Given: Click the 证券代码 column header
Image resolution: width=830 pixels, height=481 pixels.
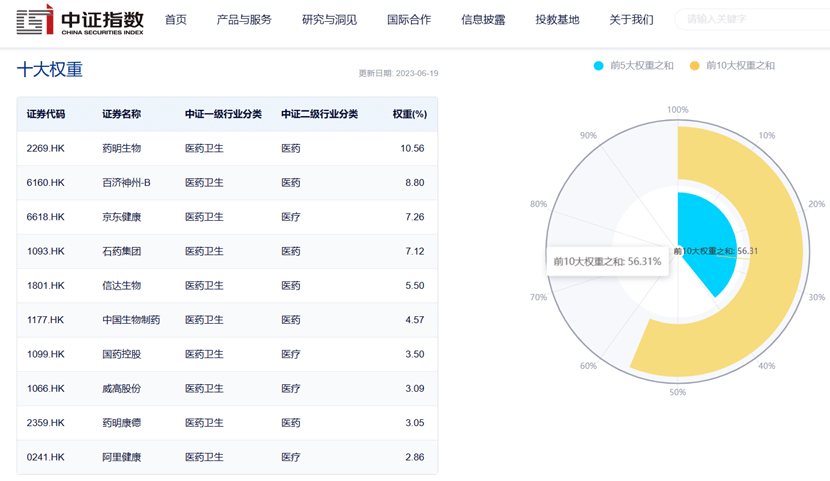Looking at the screenshot, I should (x=46, y=114).
